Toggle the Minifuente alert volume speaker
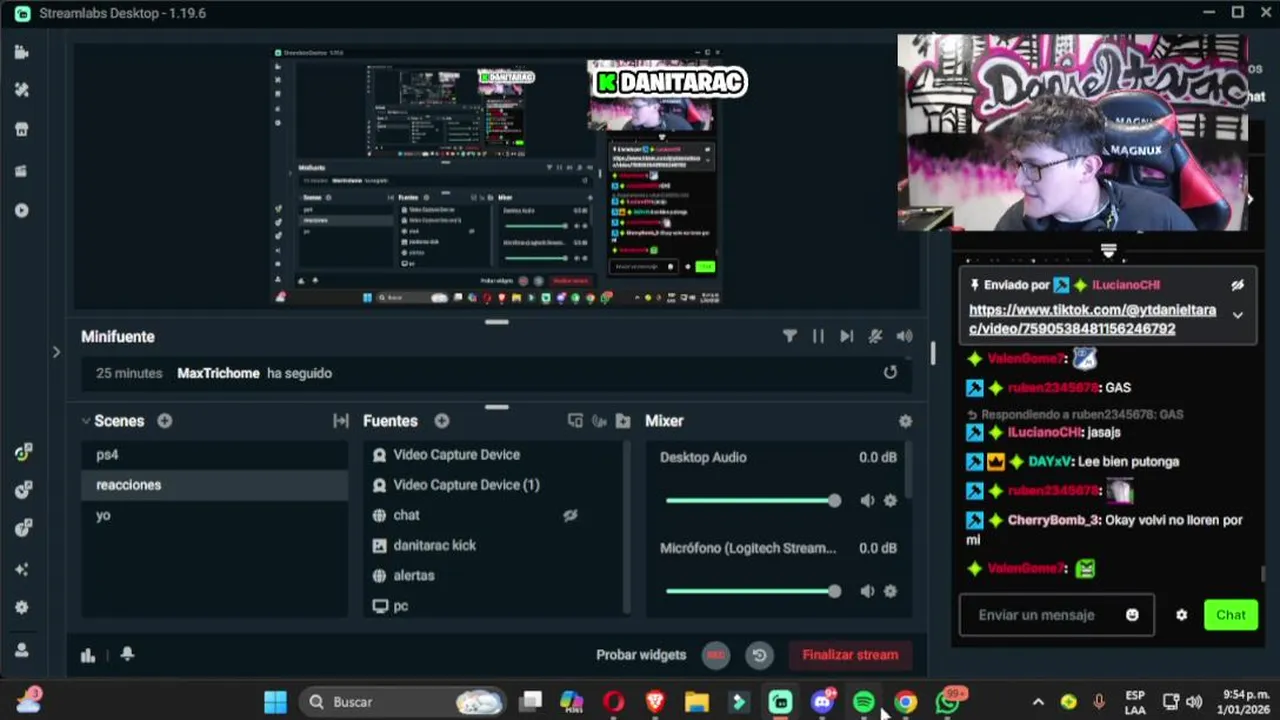The image size is (1280, 720). point(905,337)
